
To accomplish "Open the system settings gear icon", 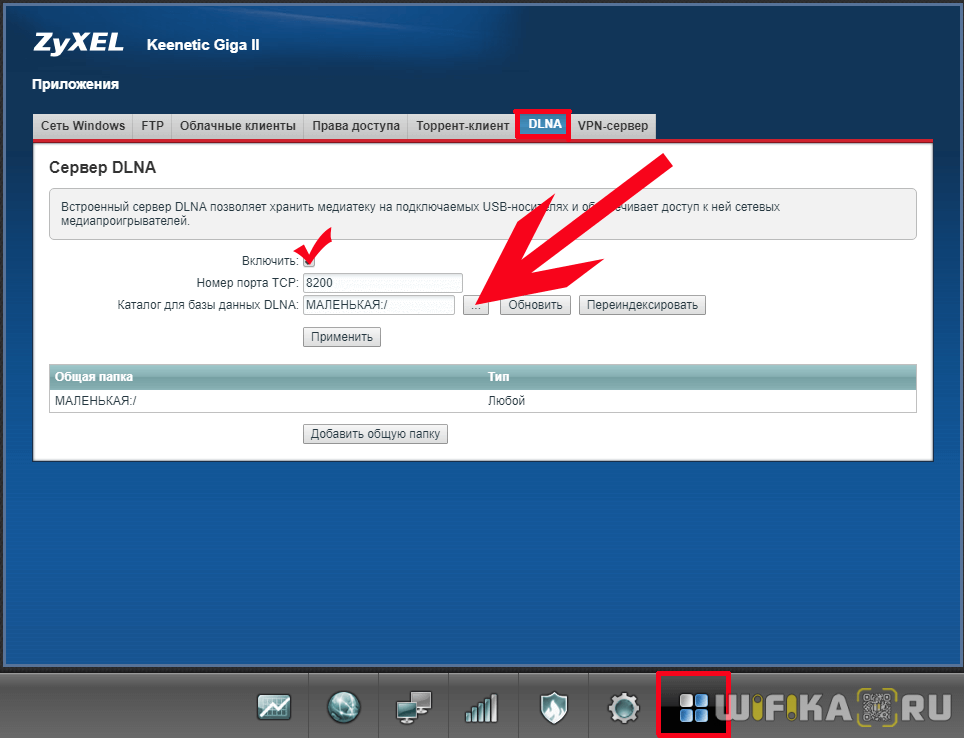I will tap(623, 707).
